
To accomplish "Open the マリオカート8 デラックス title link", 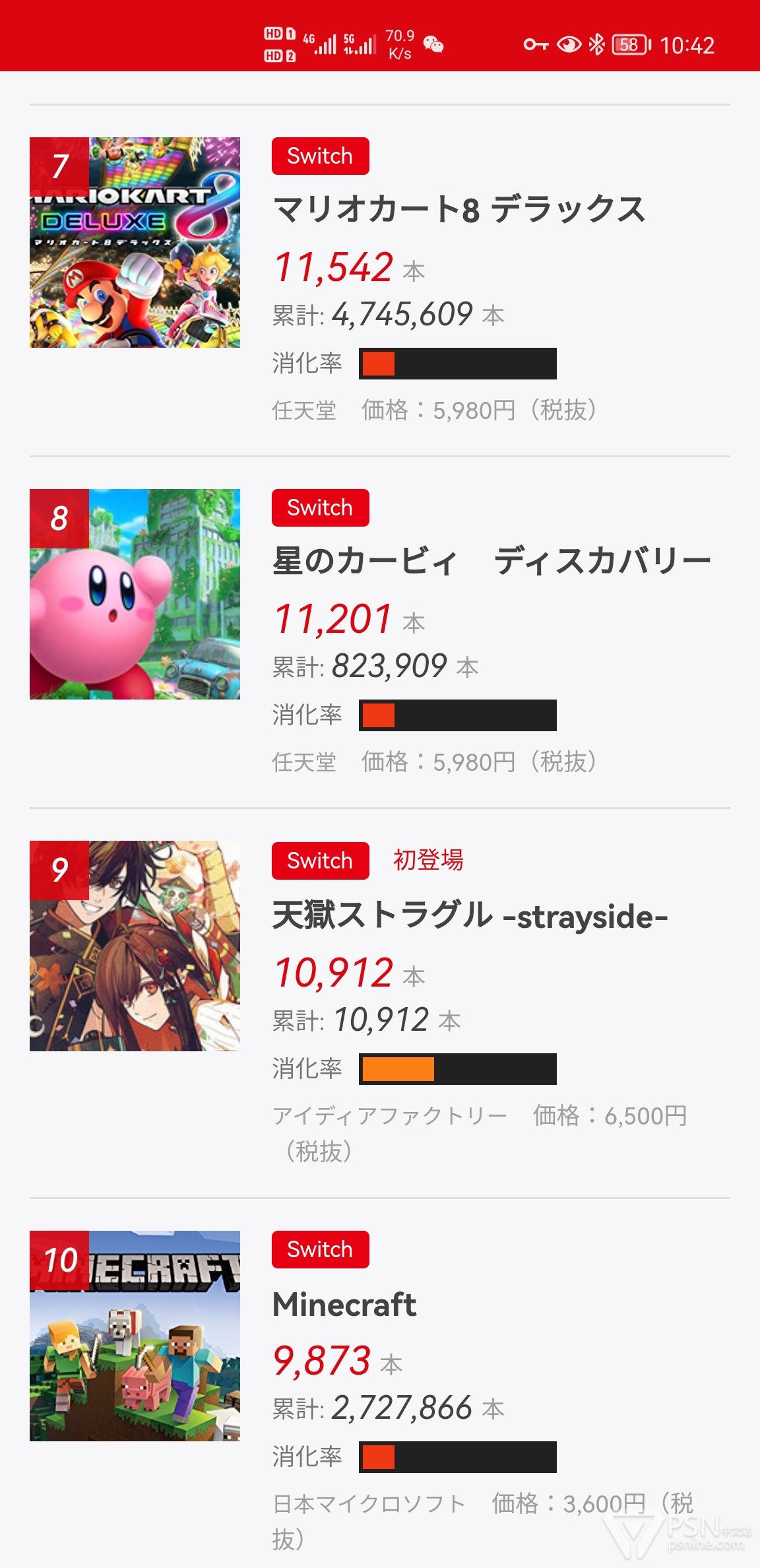I will coord(459,210).
